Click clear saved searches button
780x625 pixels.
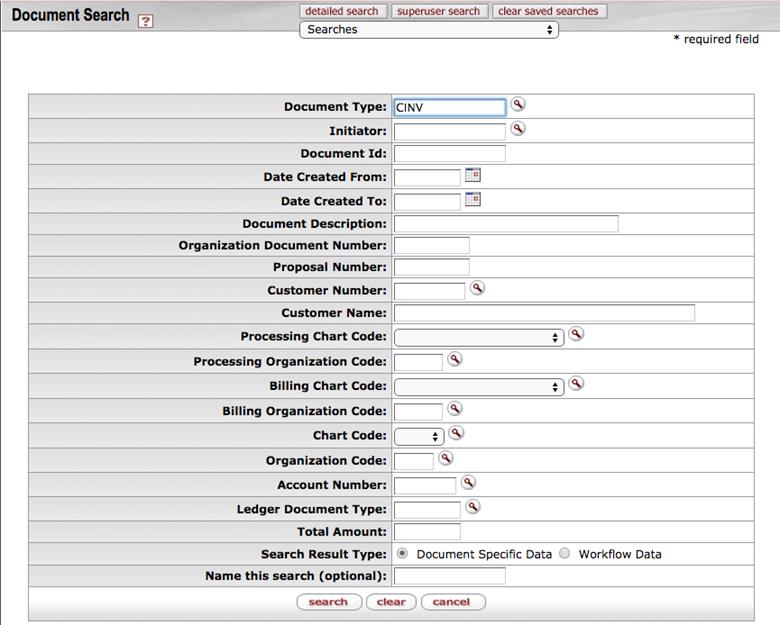click(549, 11)
